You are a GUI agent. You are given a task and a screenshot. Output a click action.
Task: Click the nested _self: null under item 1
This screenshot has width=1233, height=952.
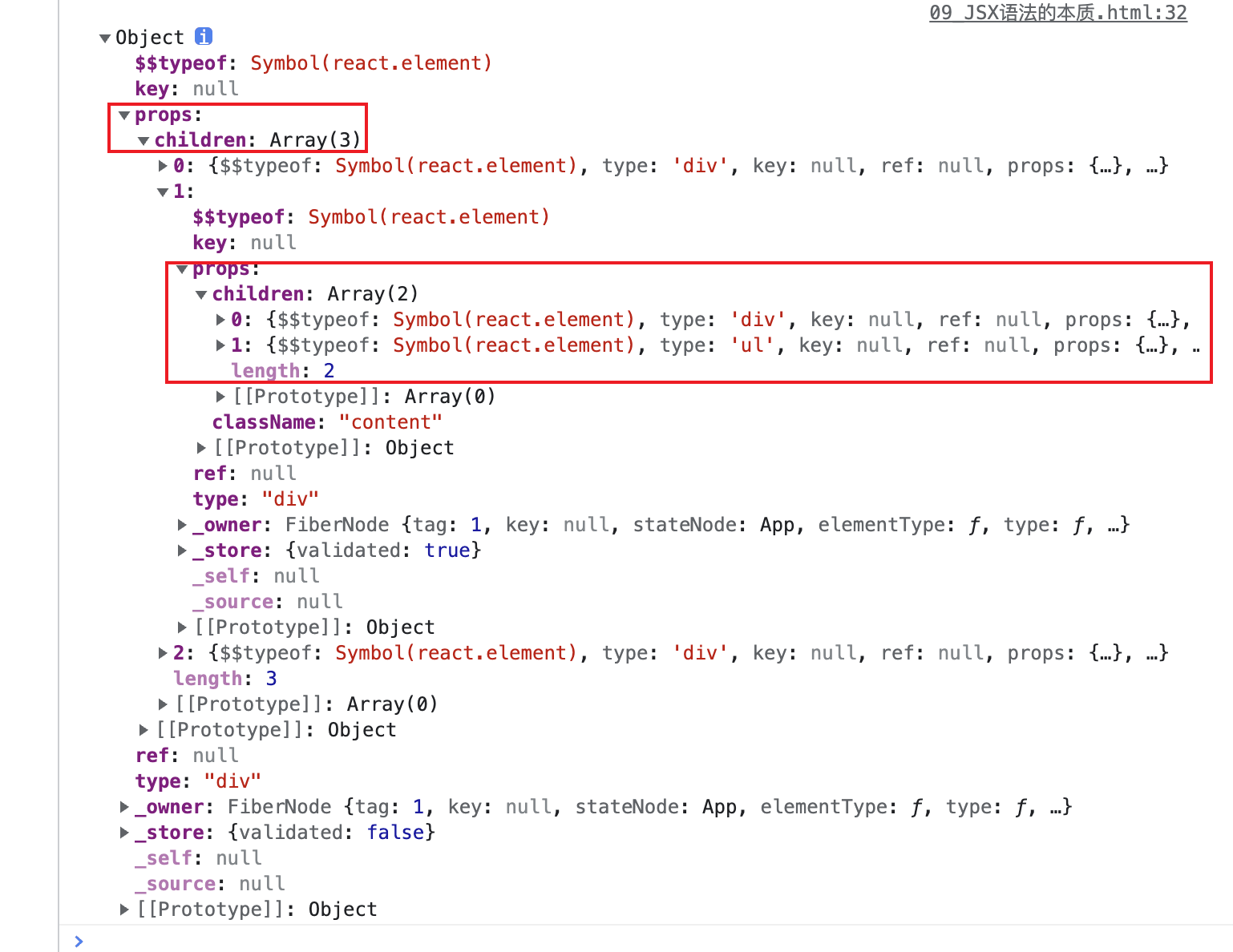pos(256,576)
